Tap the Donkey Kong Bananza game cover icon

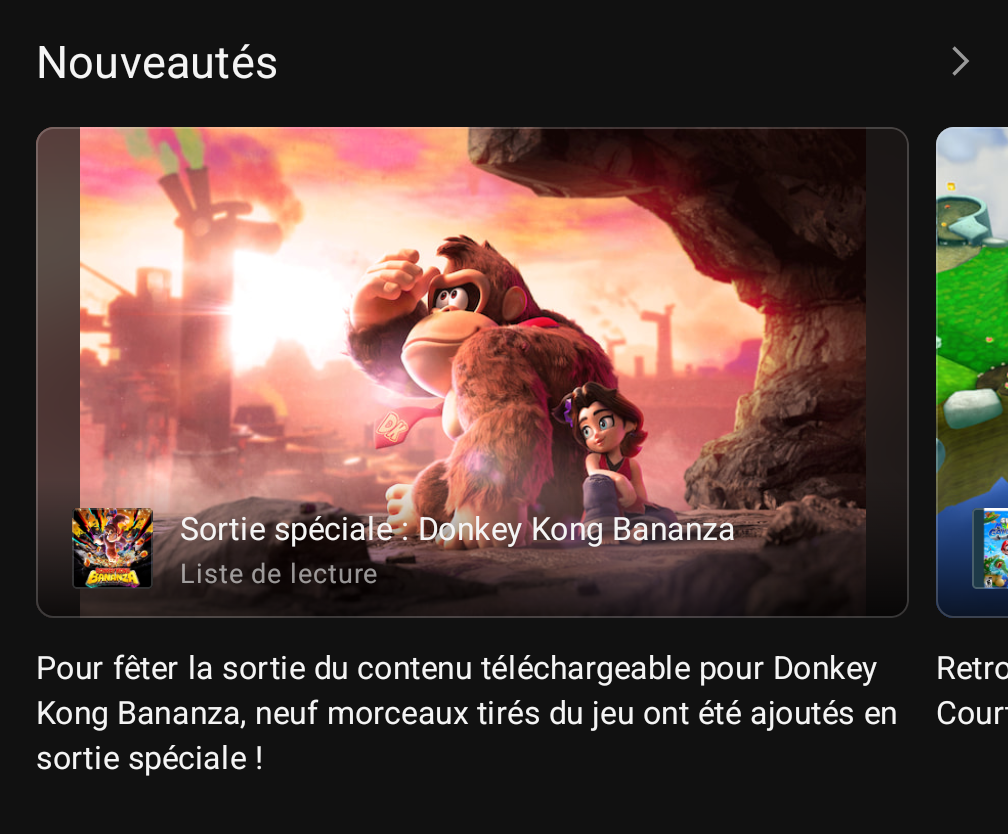(112, 548)
